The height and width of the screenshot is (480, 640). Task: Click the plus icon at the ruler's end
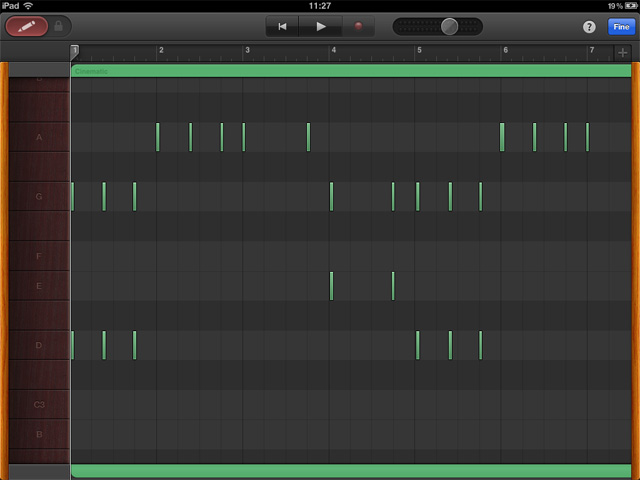[x=622, y=51]
